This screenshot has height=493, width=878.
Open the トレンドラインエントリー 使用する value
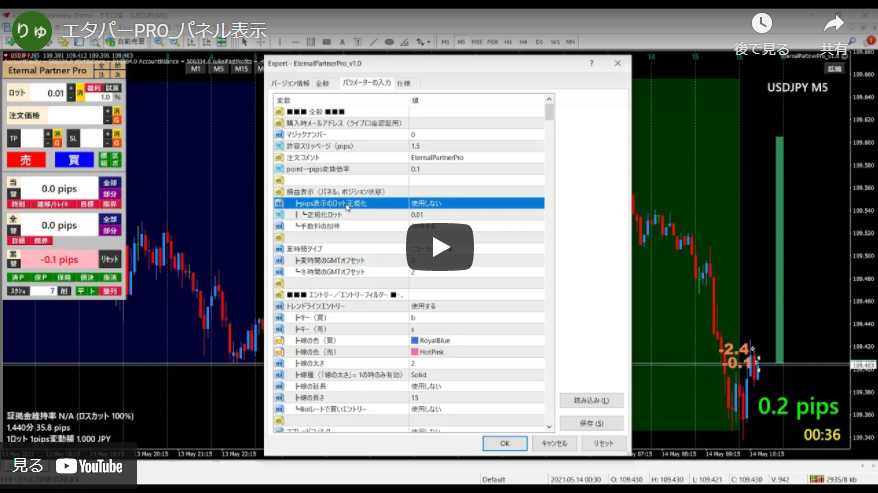pos(476,306)
